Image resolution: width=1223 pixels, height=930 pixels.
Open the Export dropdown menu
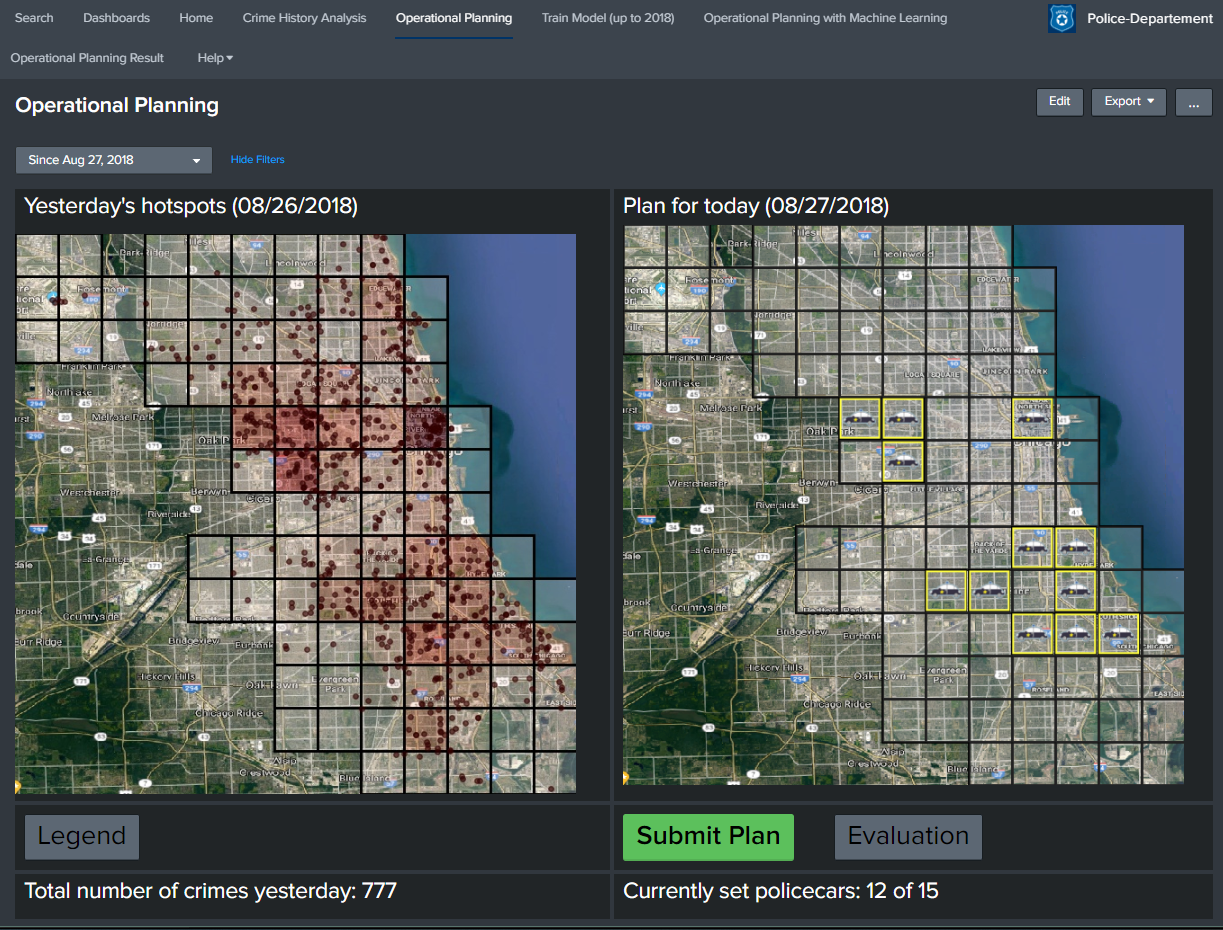tap(1129, 102)
